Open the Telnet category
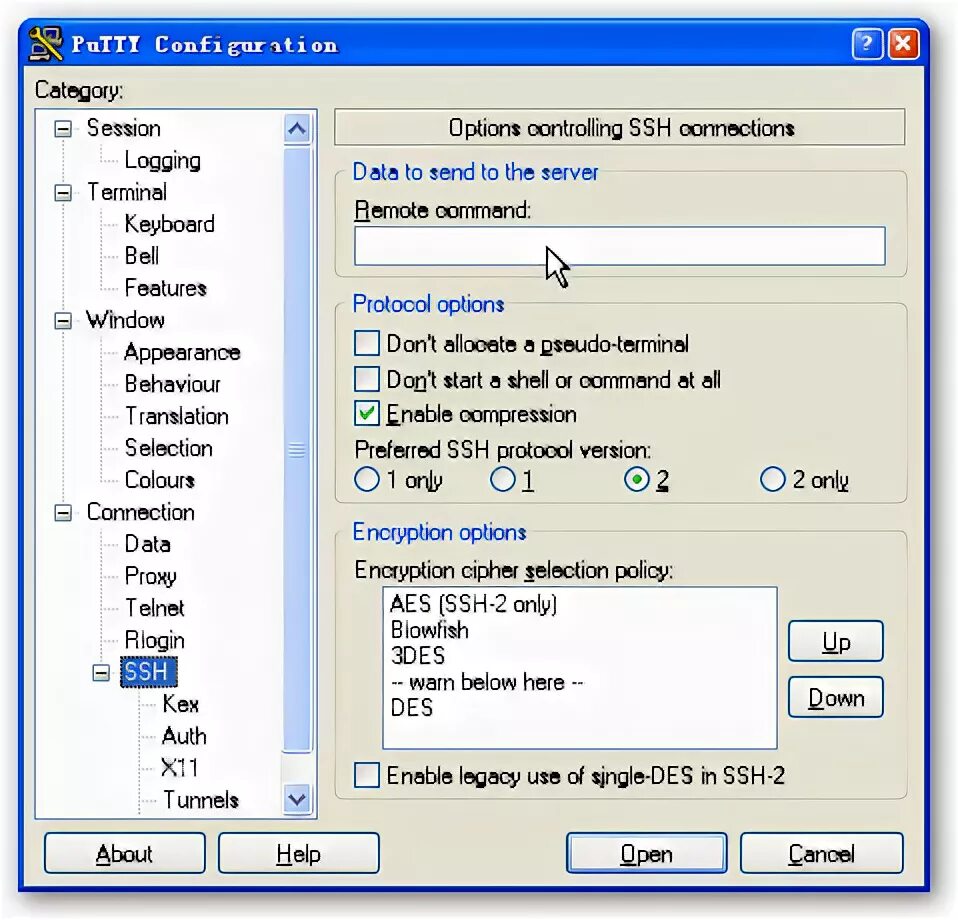 pyautogui.click(x=155, y=608)
